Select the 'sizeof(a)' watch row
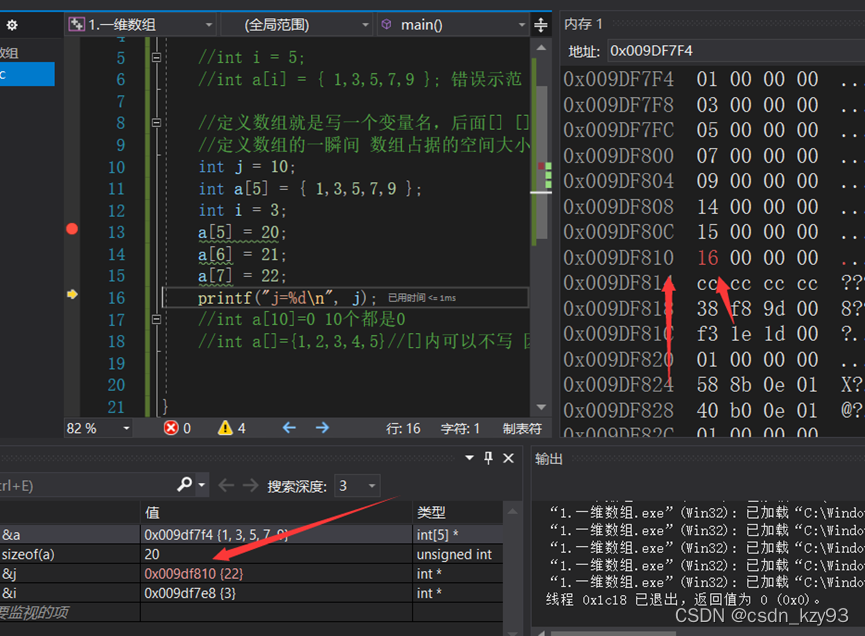The height and width of the screenshot is (636, 865). (251, 554)
